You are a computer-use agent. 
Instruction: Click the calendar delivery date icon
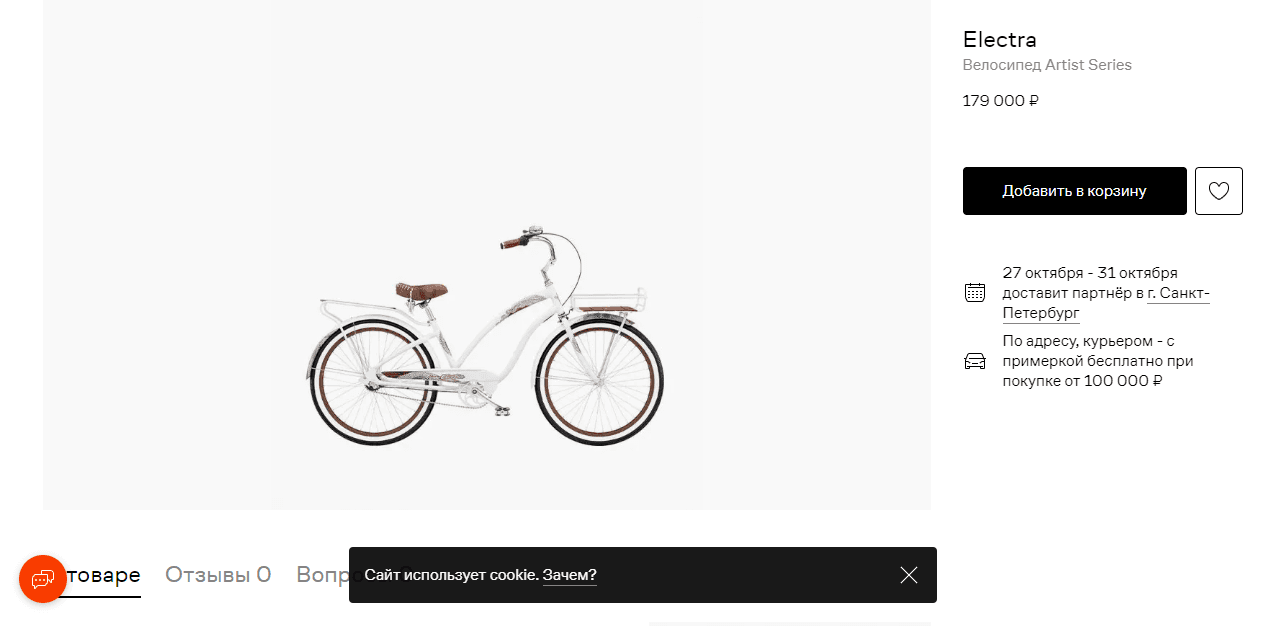point(975,293)
